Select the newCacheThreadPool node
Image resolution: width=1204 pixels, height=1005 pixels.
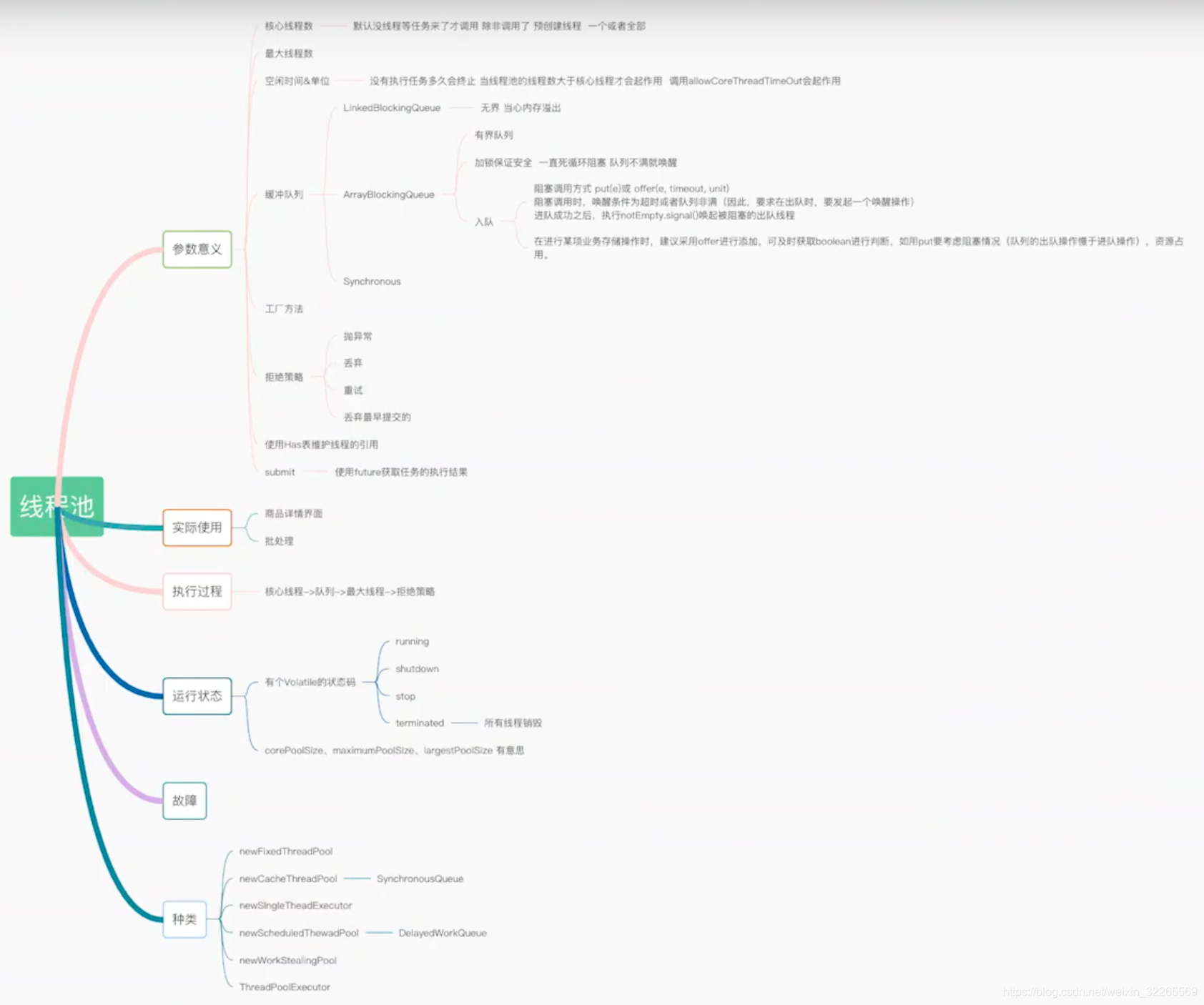[x=288, y=879]
